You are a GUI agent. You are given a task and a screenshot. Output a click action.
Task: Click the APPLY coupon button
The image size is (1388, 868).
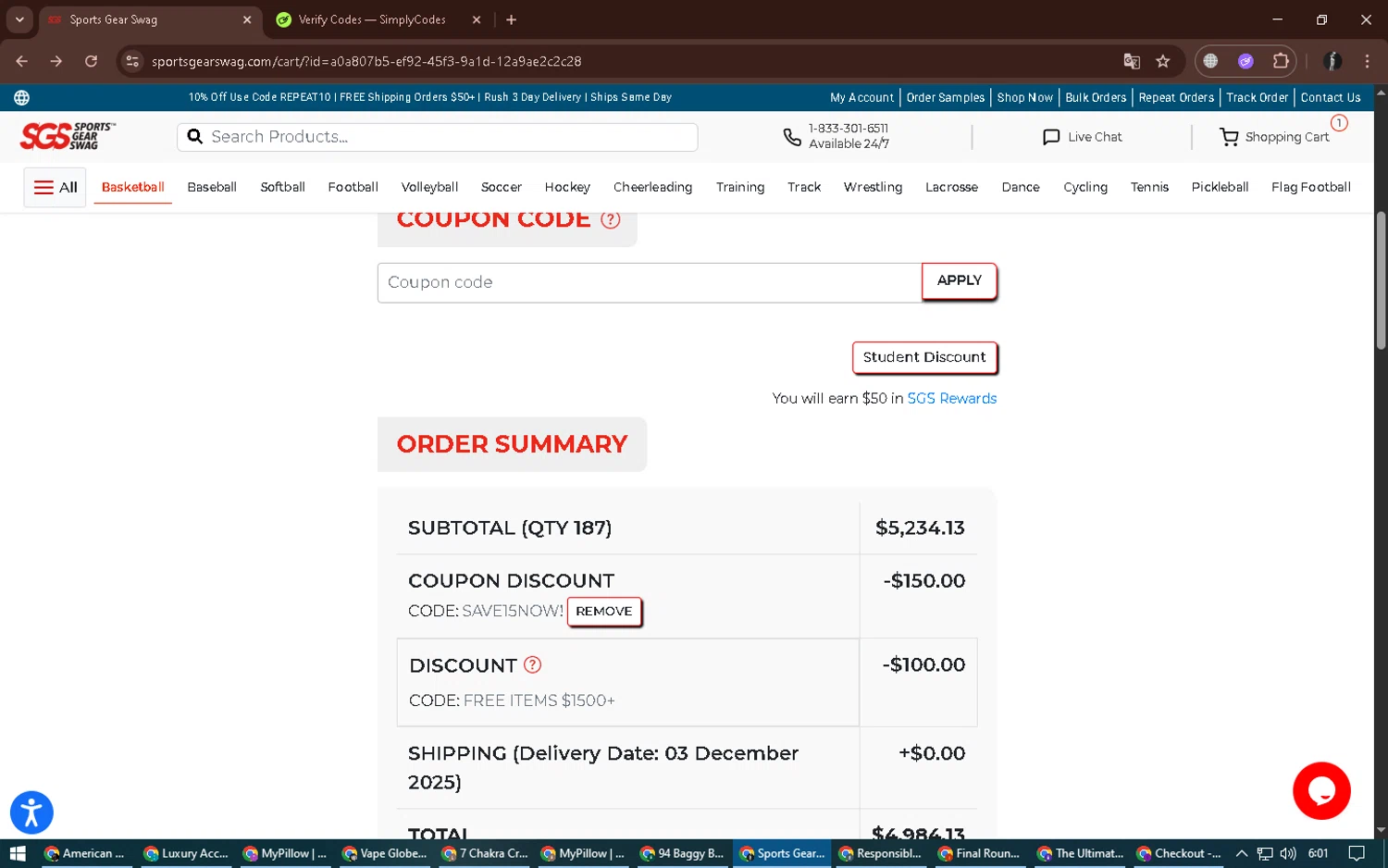click(x=959, y=280)
